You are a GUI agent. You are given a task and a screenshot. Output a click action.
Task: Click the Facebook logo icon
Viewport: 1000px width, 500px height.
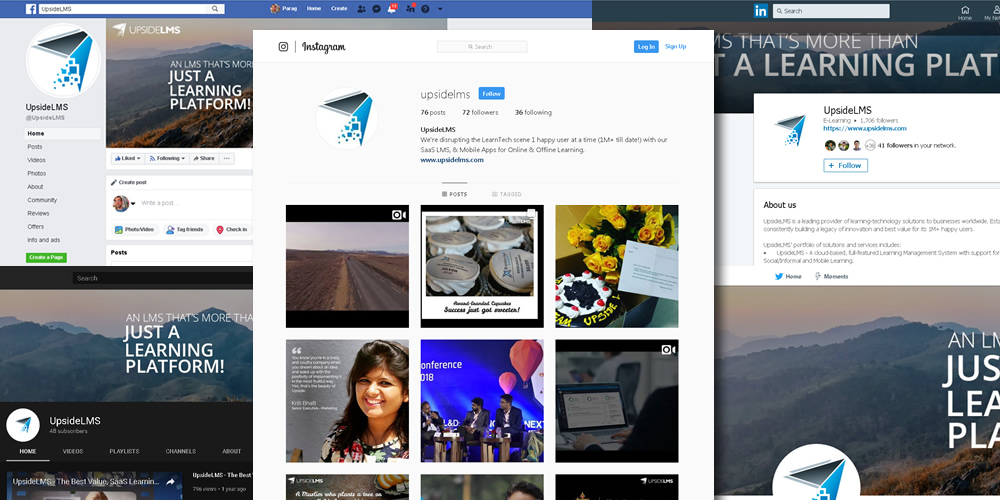(31, 9)
